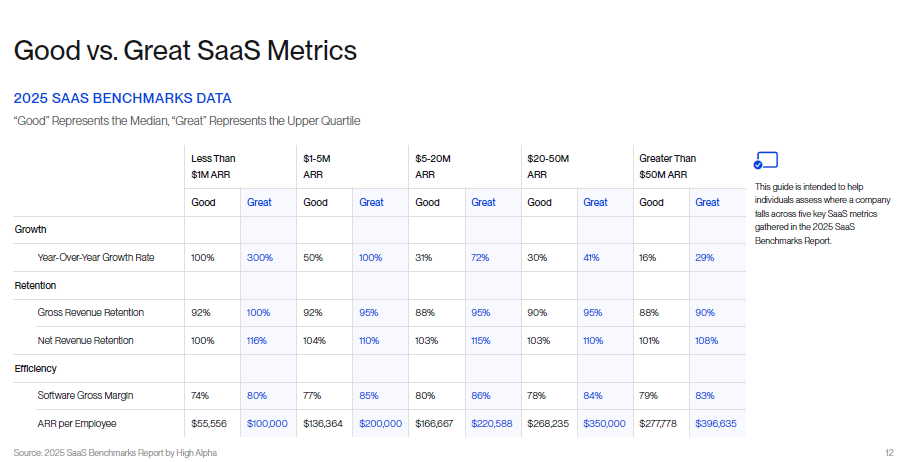Click the guide icon with blue checkmark
Screen dimensions: 907x462
tap(765, 160)
